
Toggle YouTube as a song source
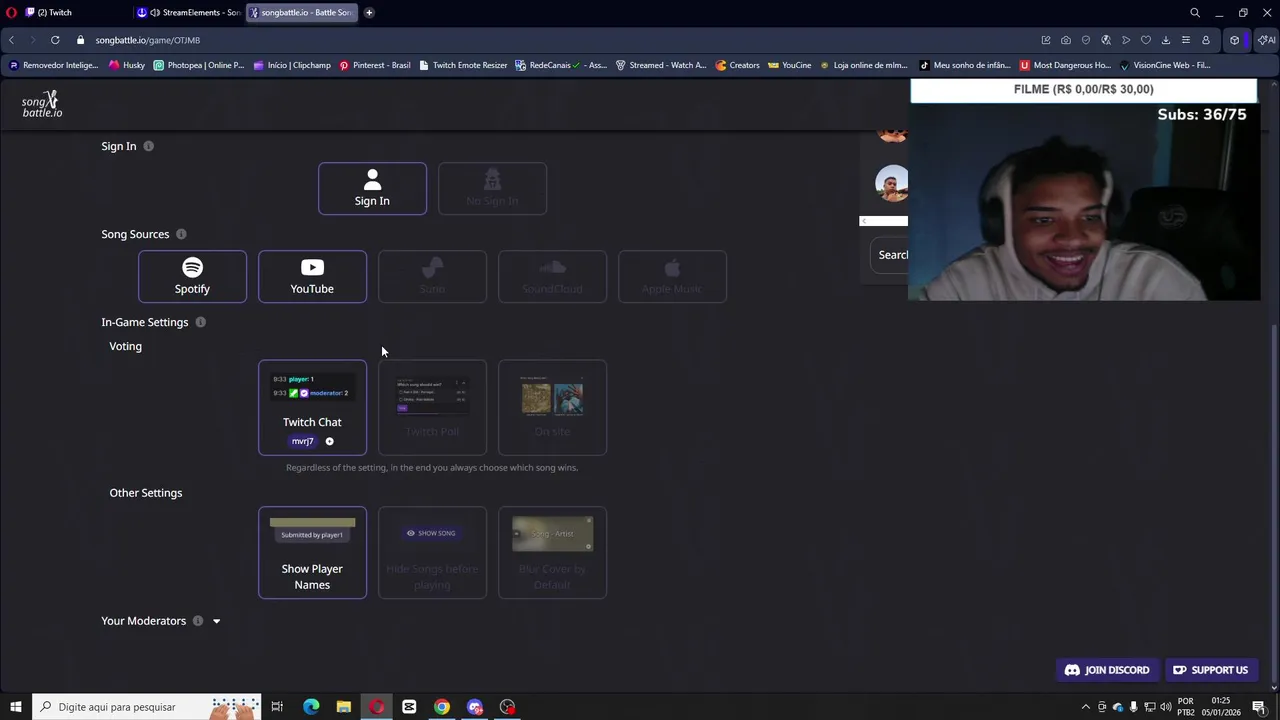point(312,276)
